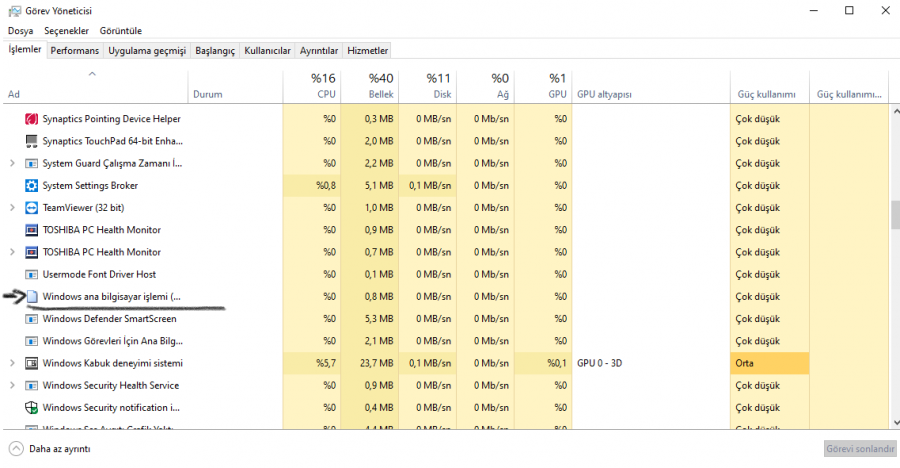Switch to the Ayrıntılar tab
The height and width of the screenshot is (468, 900).
(x=319, y=51)
